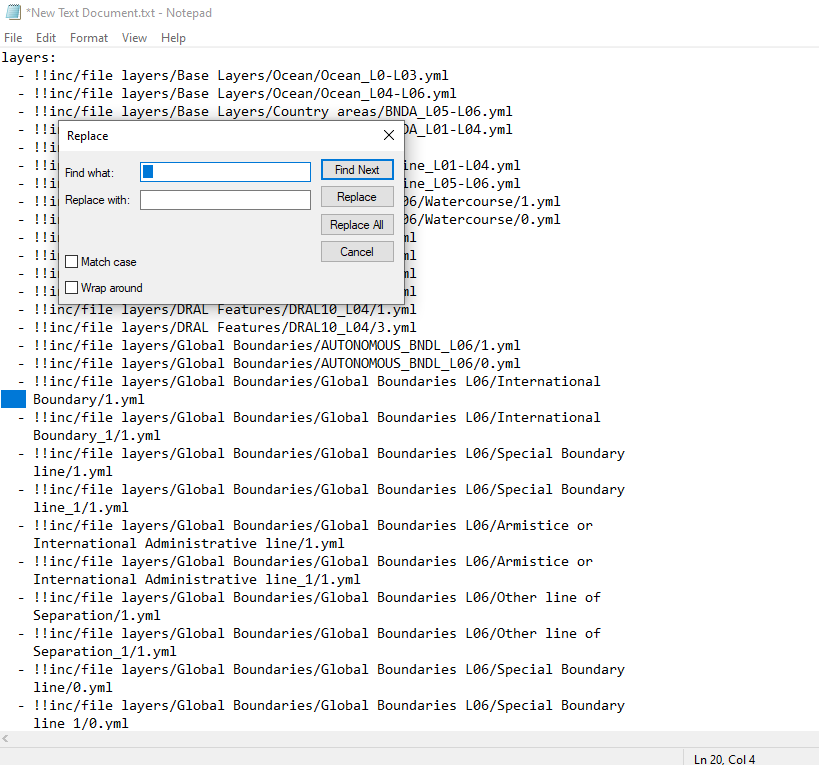Click into the 'Replace with' text field
This screenshot has height=765, width=819.
click(226, 200)
